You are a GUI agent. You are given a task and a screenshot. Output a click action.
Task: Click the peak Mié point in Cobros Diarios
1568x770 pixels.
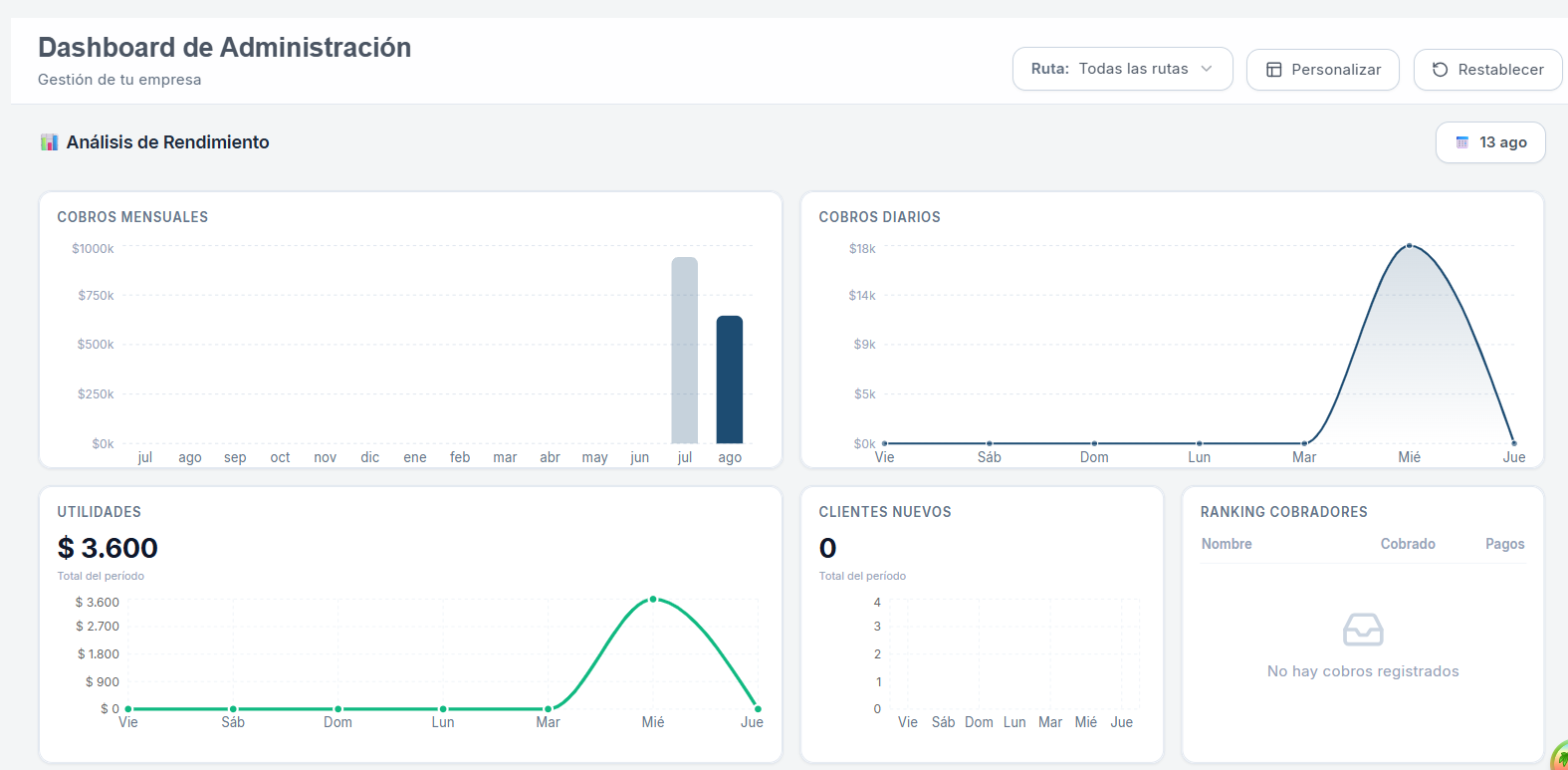[1409, 245]
